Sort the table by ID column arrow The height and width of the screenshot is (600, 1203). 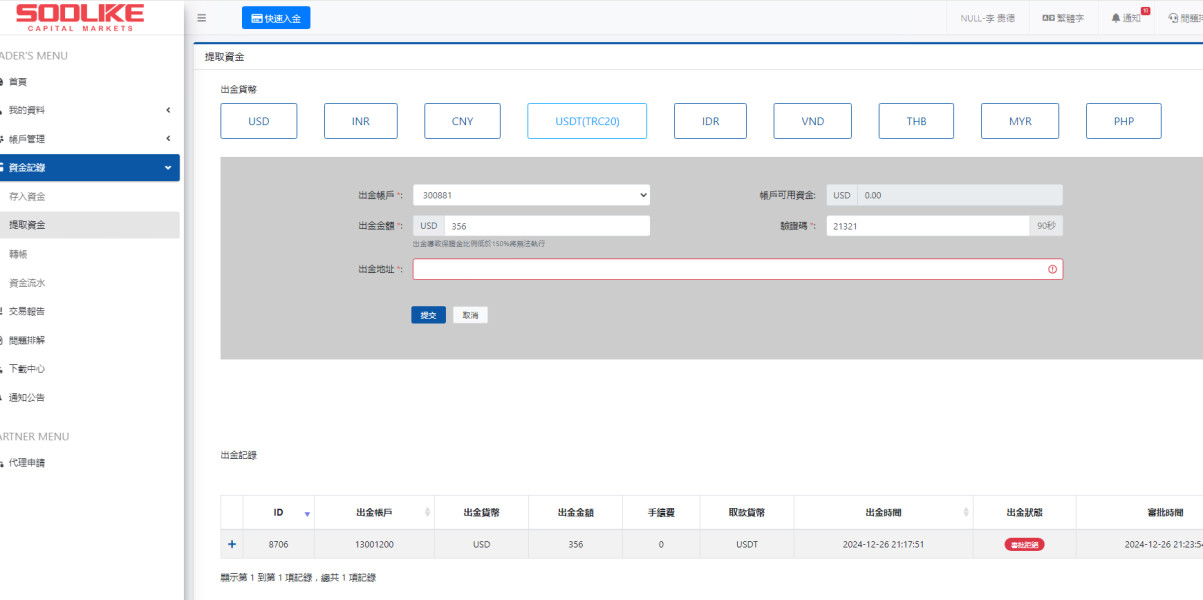(x=307, y=513)
